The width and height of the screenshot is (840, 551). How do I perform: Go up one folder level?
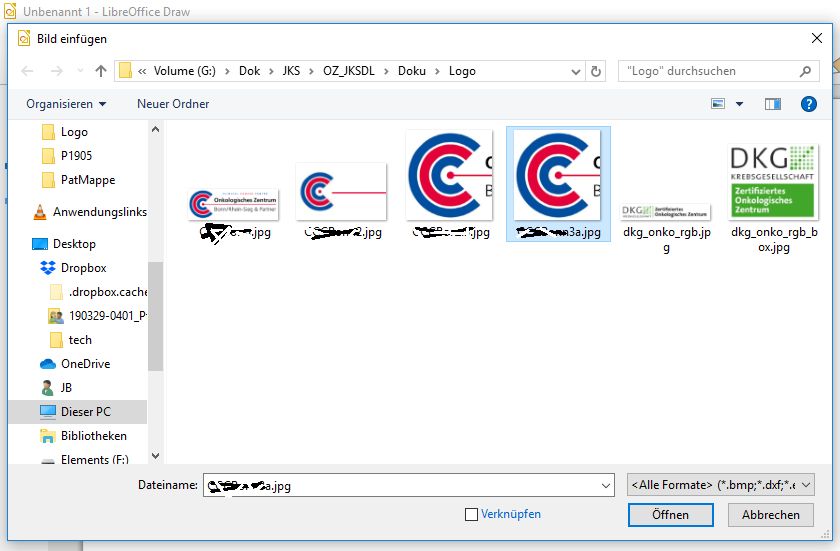point(101,71)
